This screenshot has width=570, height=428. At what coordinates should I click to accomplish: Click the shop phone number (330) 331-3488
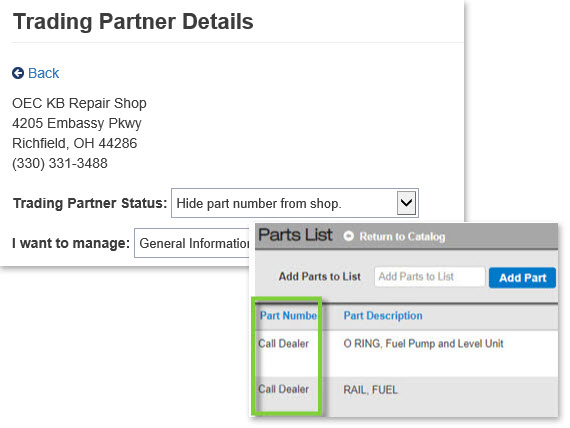point(60,164)
